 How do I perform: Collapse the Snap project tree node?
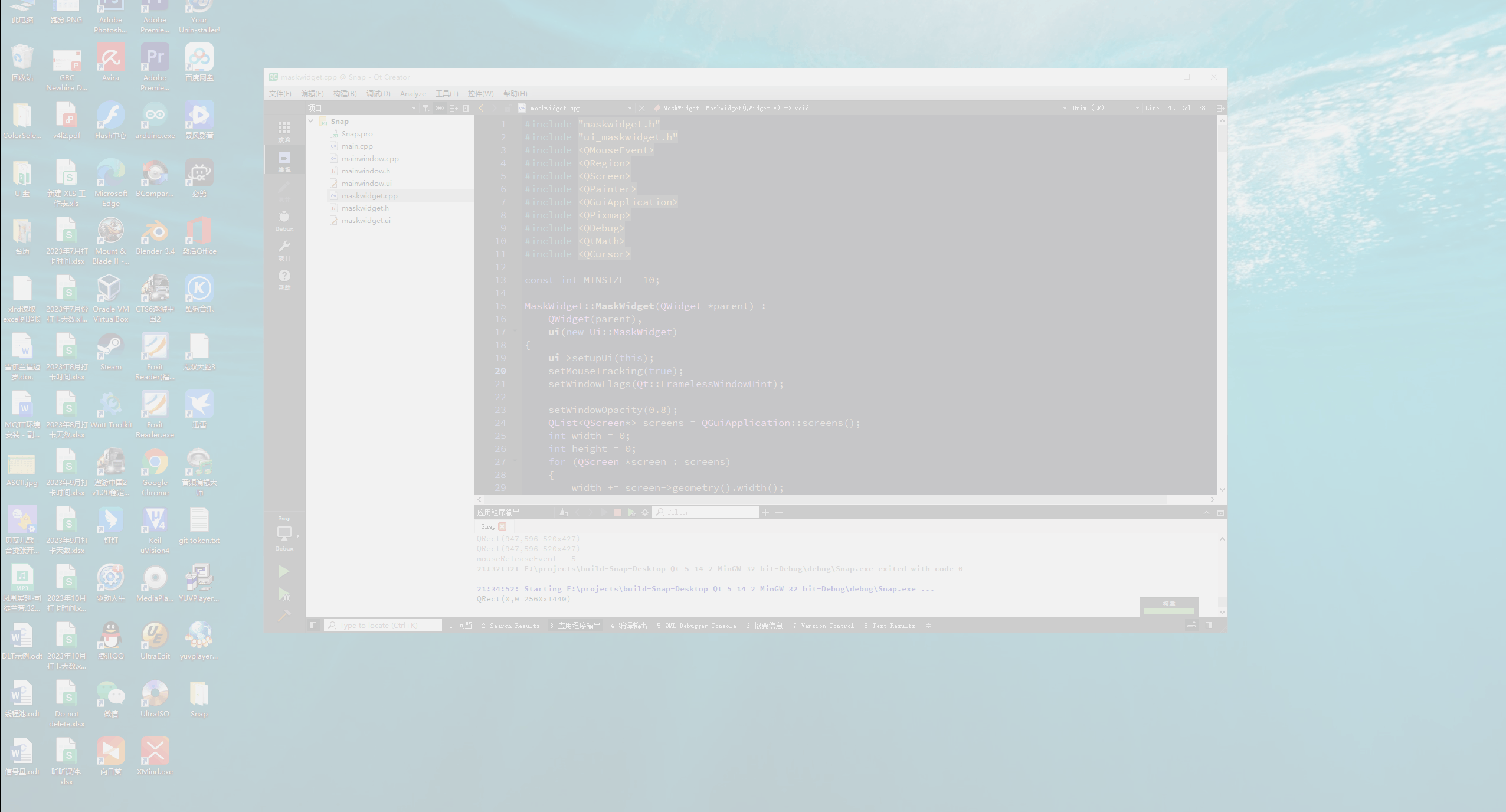[x=311, y=121]
